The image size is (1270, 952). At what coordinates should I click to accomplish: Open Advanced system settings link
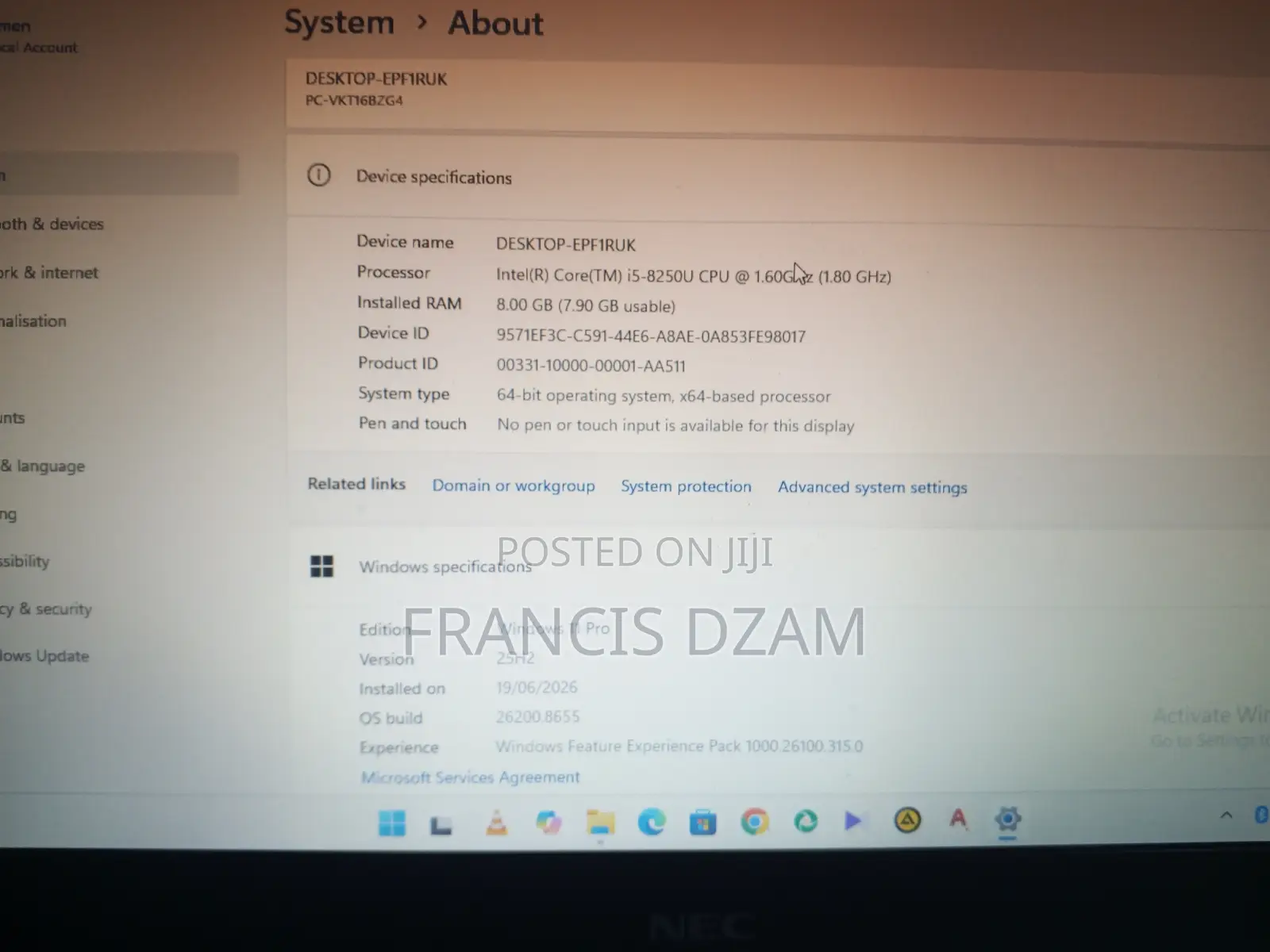(872, 487)
